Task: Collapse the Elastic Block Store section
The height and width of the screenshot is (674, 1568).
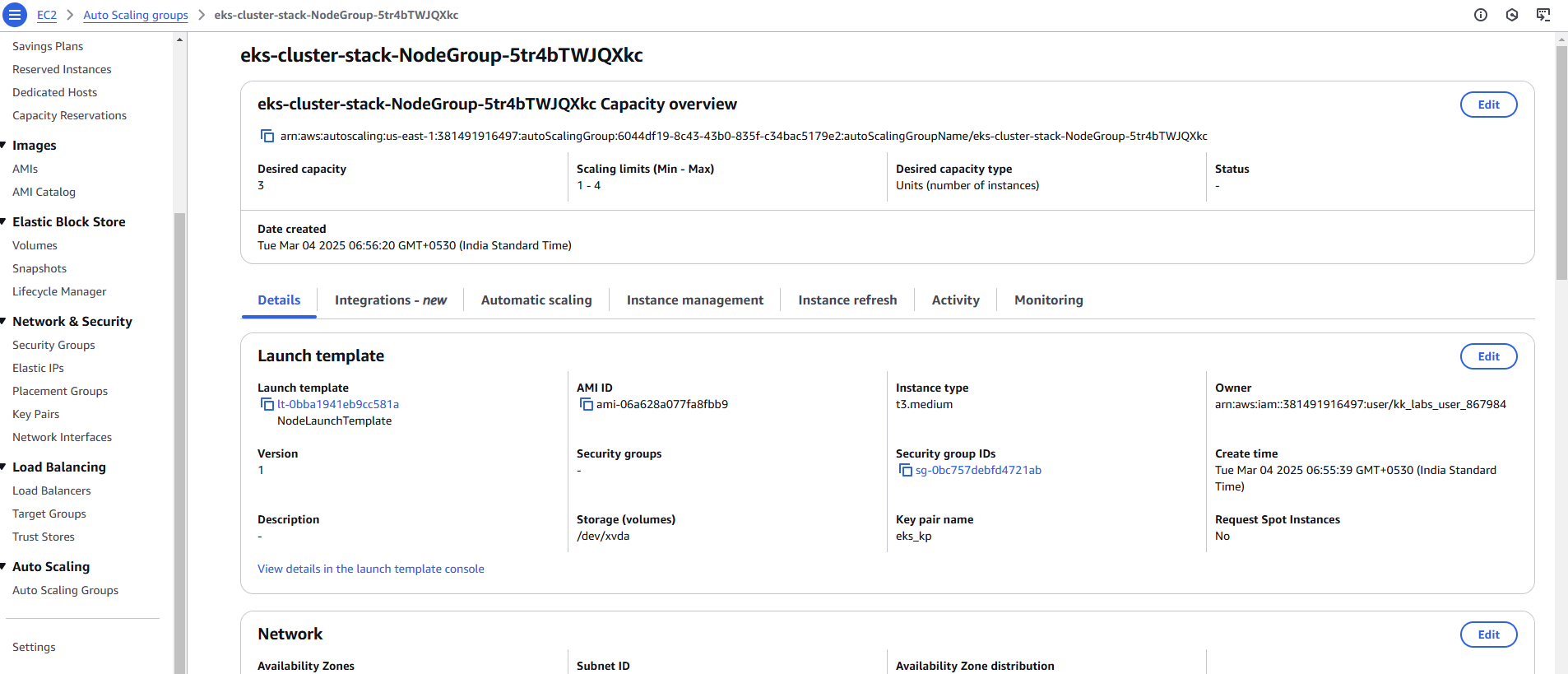Action: [x=4, y=222]
